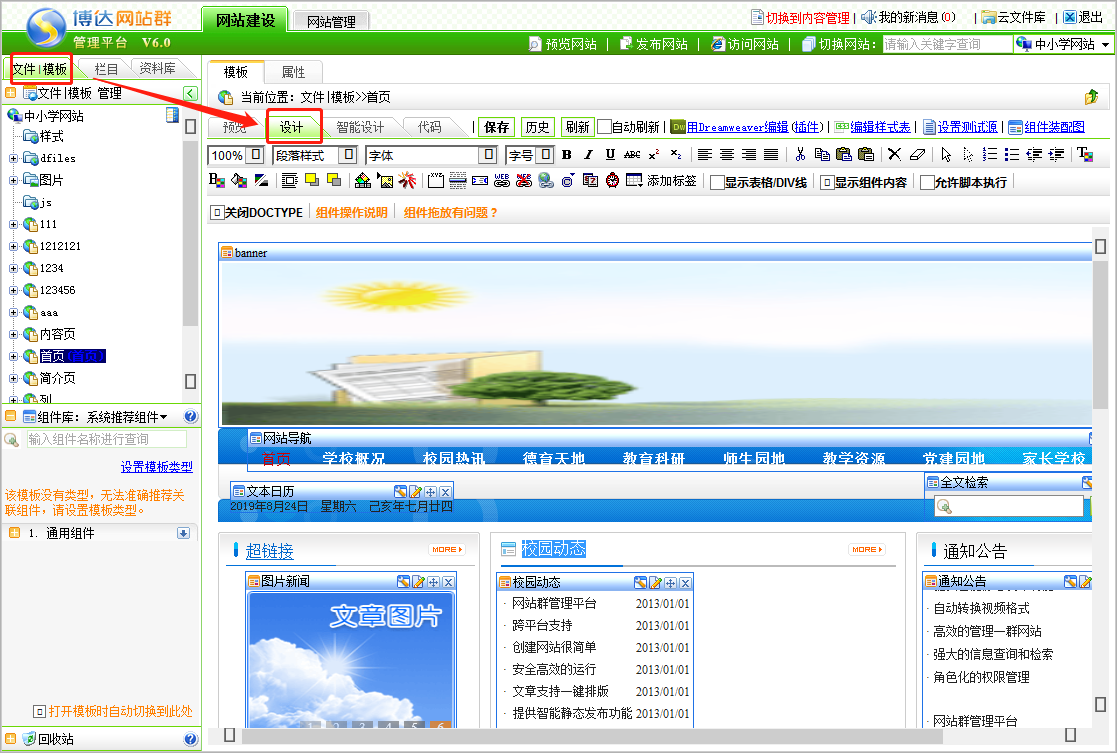Switch to the 代码 tab
Image resolution: width=1117 pixels, height=753 pixels.
pyautogui.click(x=429, y=127)
